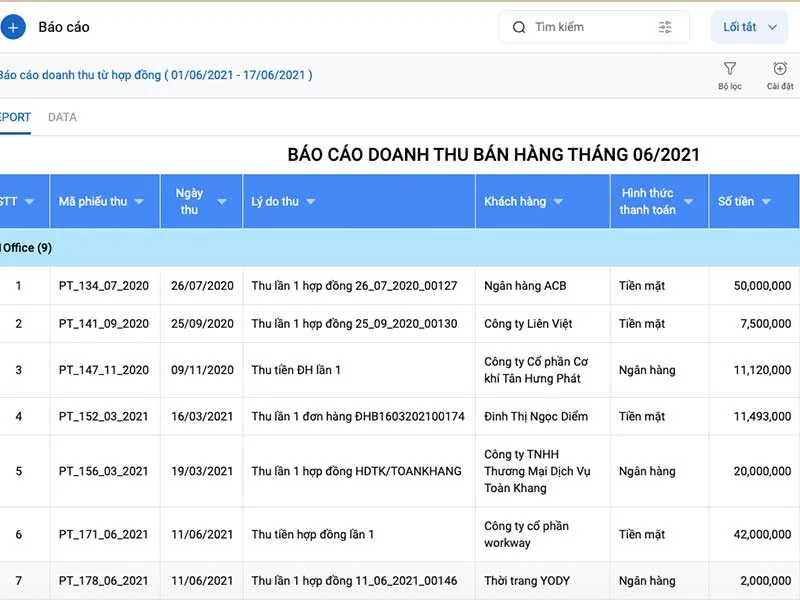Expand the Khách hàng column filter

point(558,202)
